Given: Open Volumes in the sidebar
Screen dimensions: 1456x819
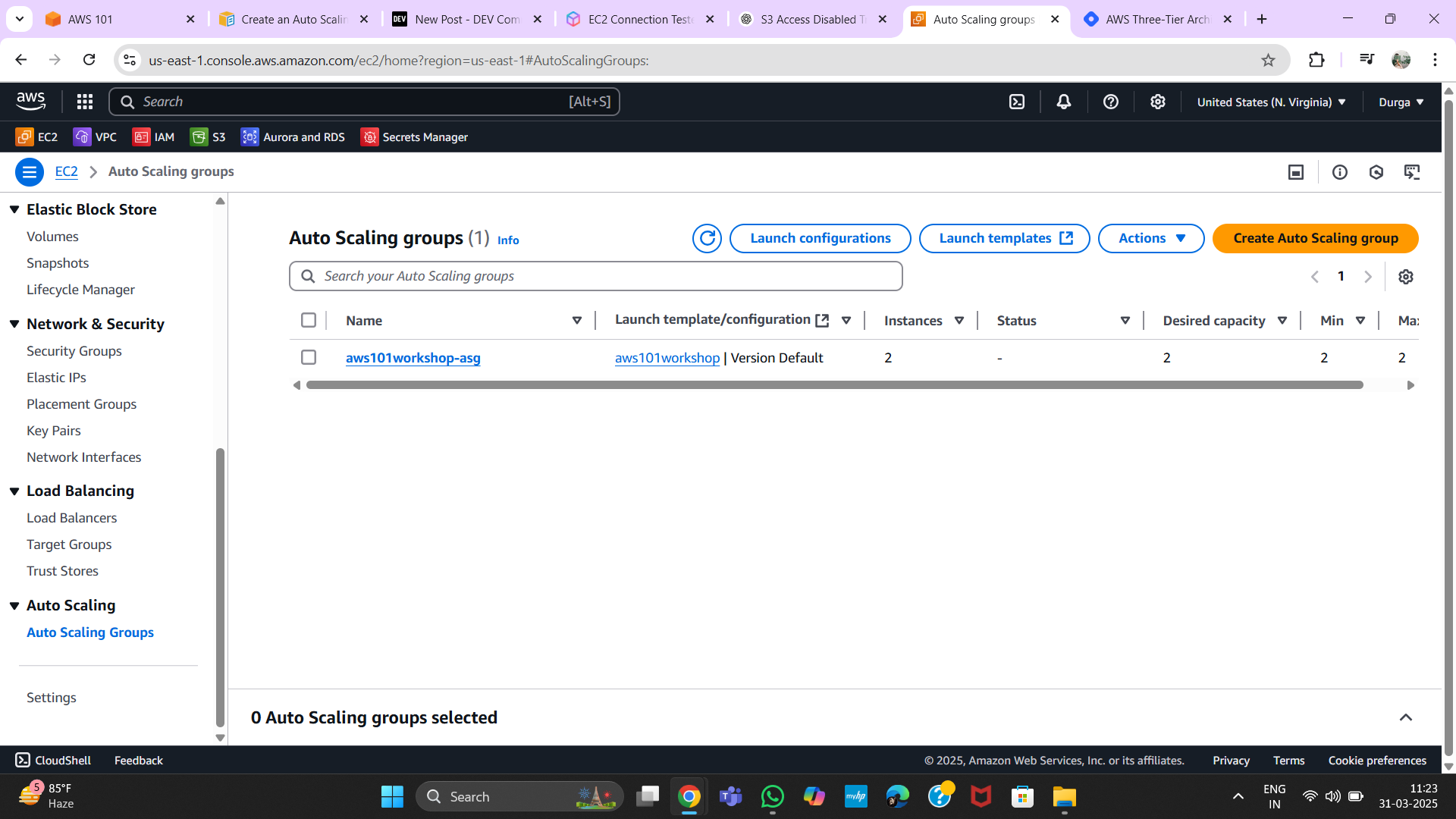Looking at the screenshot, I should [x=52, y=237].
